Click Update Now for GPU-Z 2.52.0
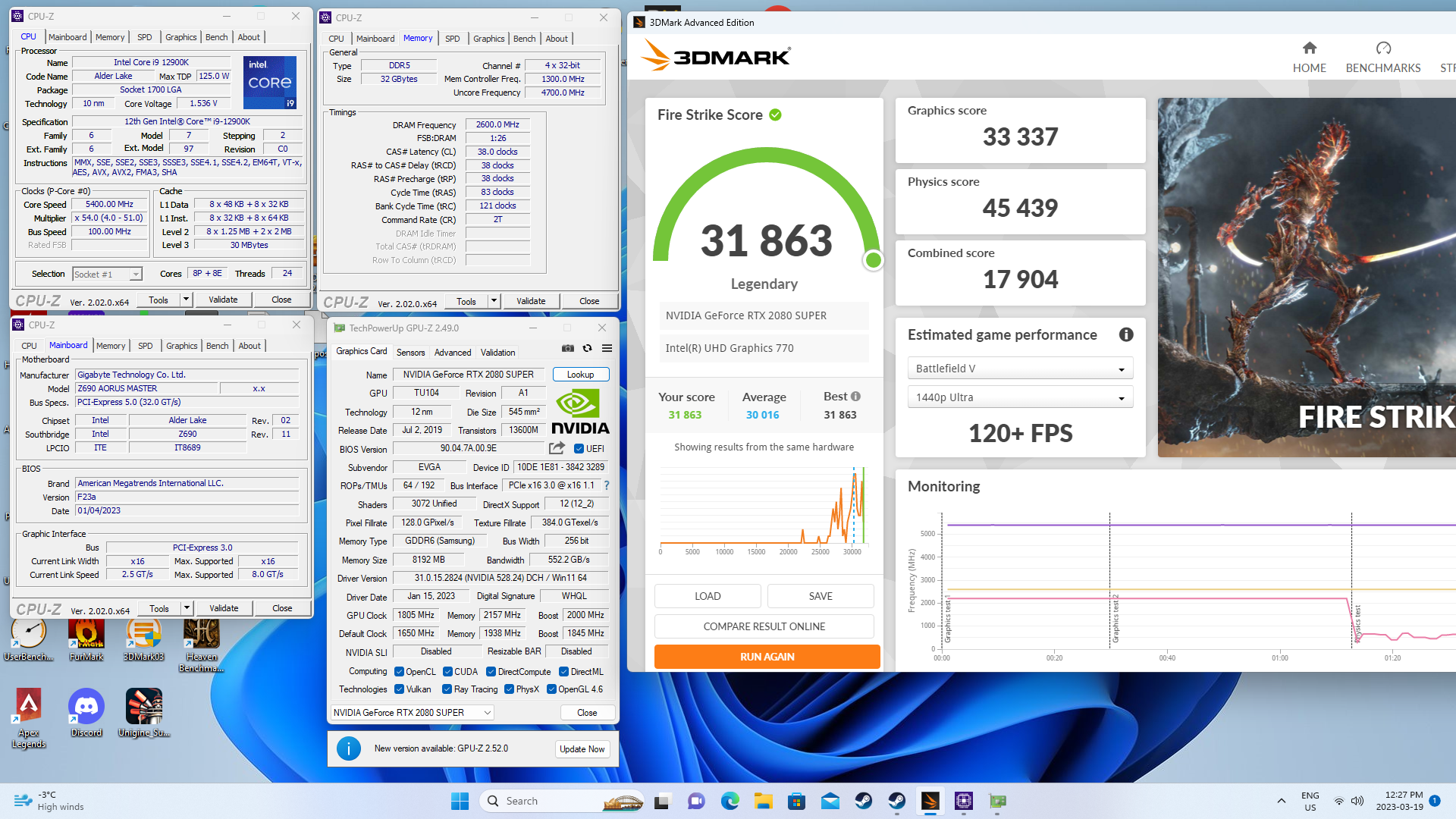The height and width of the screenshot is (819, 1456). click(582, 749)
